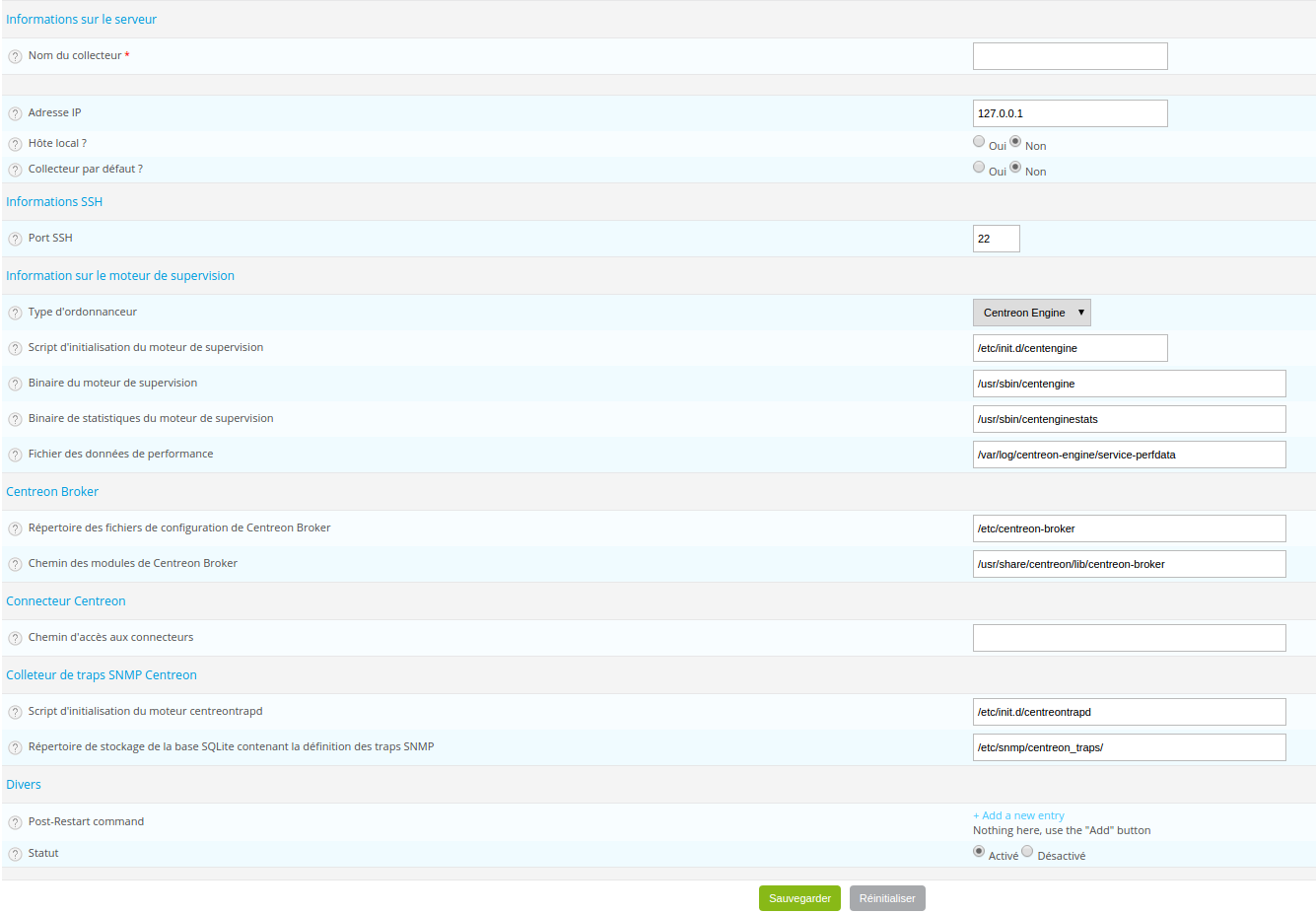Open help icon beside Statut
The height and width of the screenshot is (914, 1316).
pyautogui.click(x=15, y=854)
